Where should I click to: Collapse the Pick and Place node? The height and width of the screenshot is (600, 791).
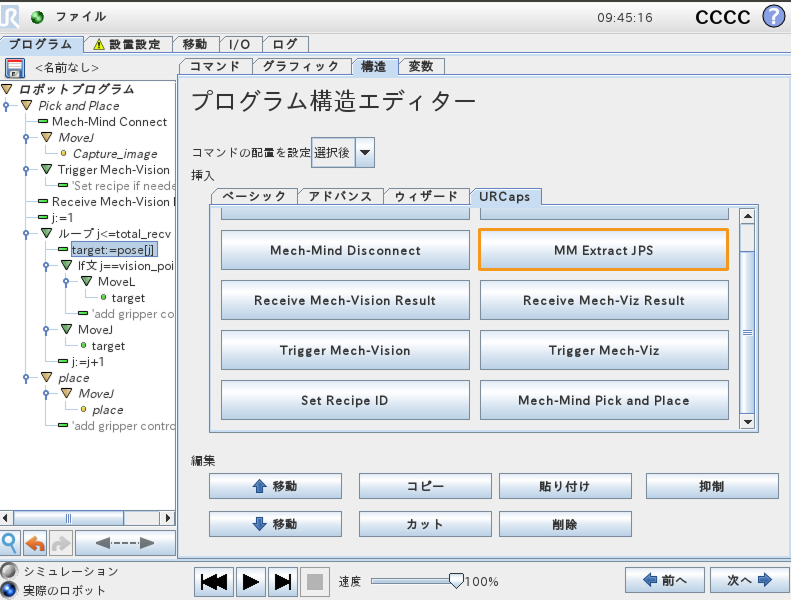[27, 105]
